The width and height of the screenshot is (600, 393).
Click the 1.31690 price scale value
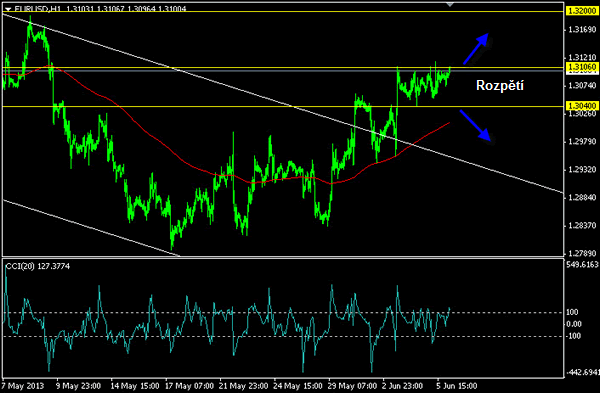(x=582, y=29)
